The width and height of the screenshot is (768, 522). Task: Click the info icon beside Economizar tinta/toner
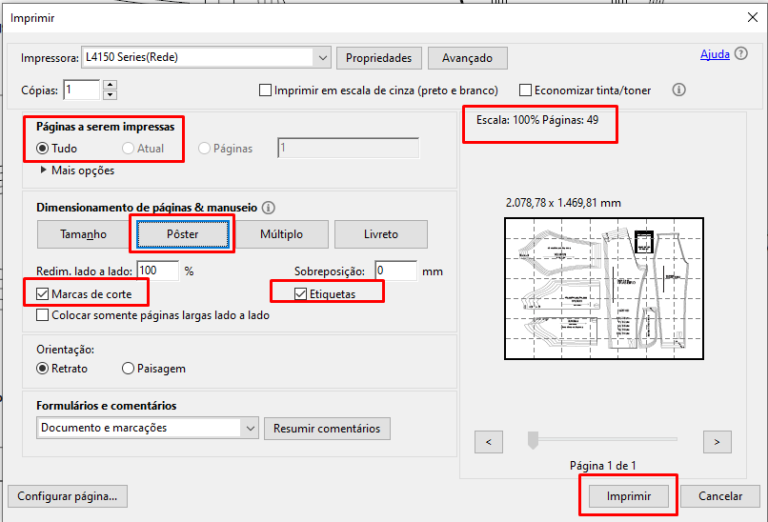click(679, 90)
